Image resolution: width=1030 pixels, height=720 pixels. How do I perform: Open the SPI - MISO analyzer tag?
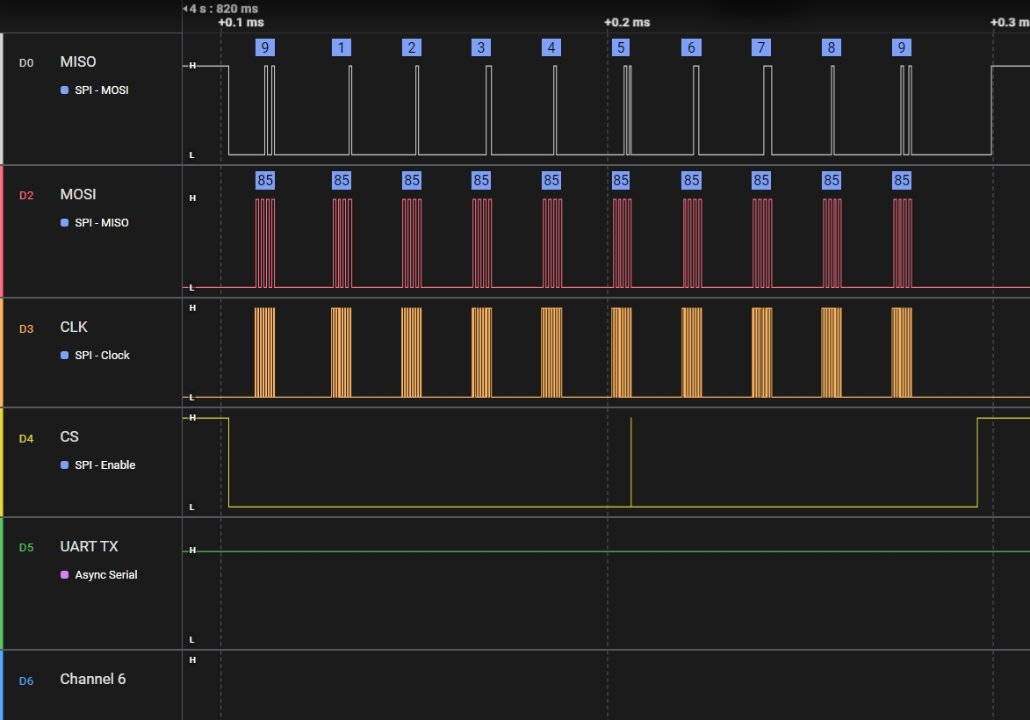pyautogui.click(x=101, y=222)
